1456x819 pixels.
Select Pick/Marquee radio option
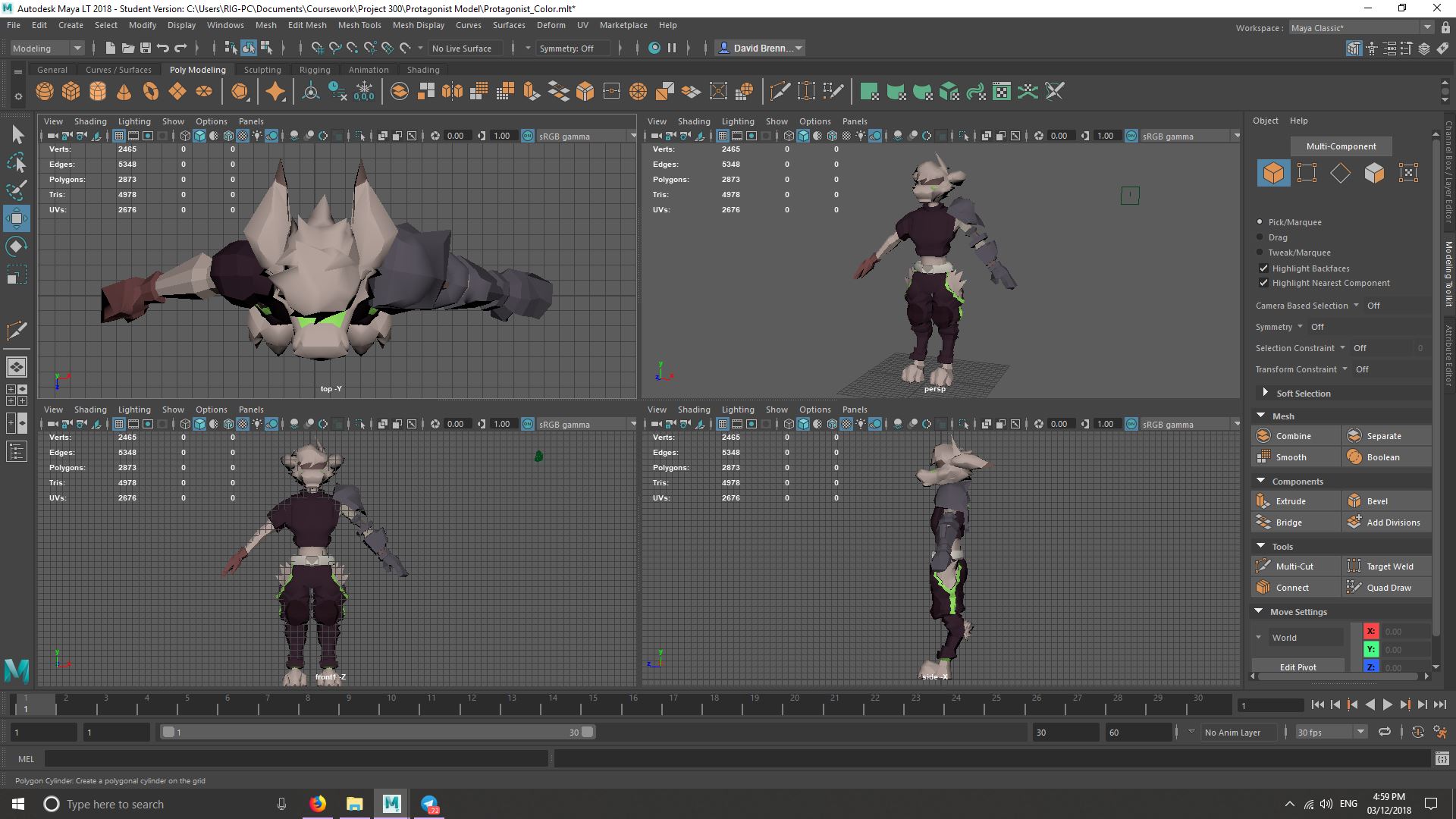[1260, 222]
